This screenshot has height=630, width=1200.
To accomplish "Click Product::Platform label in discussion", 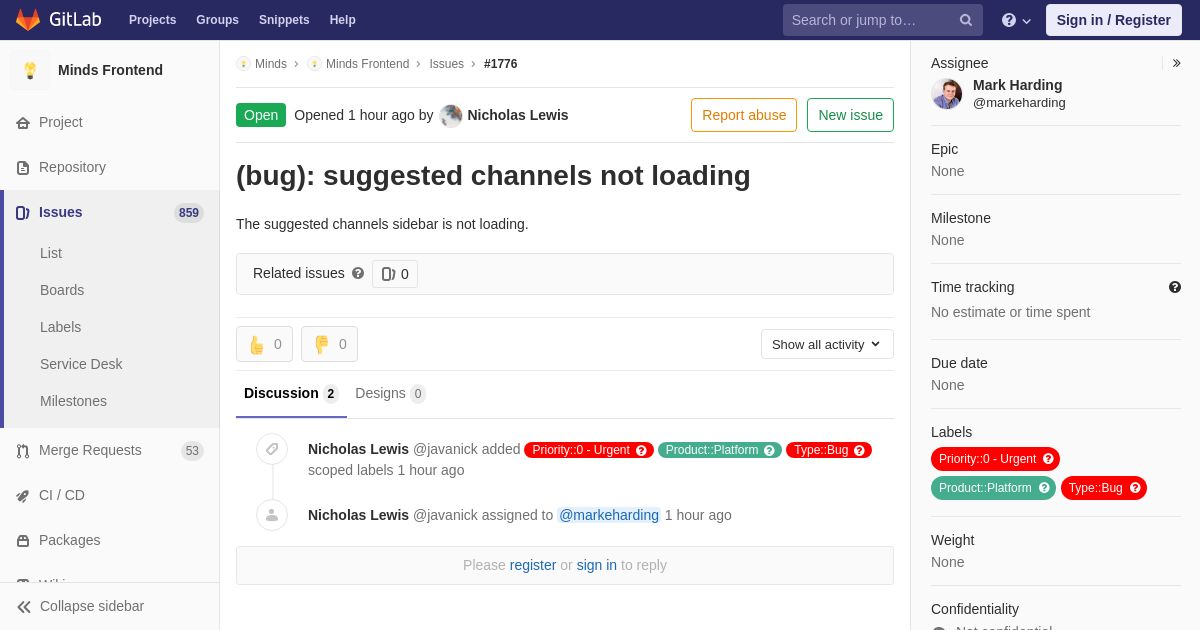I will (x=720, y=450).
